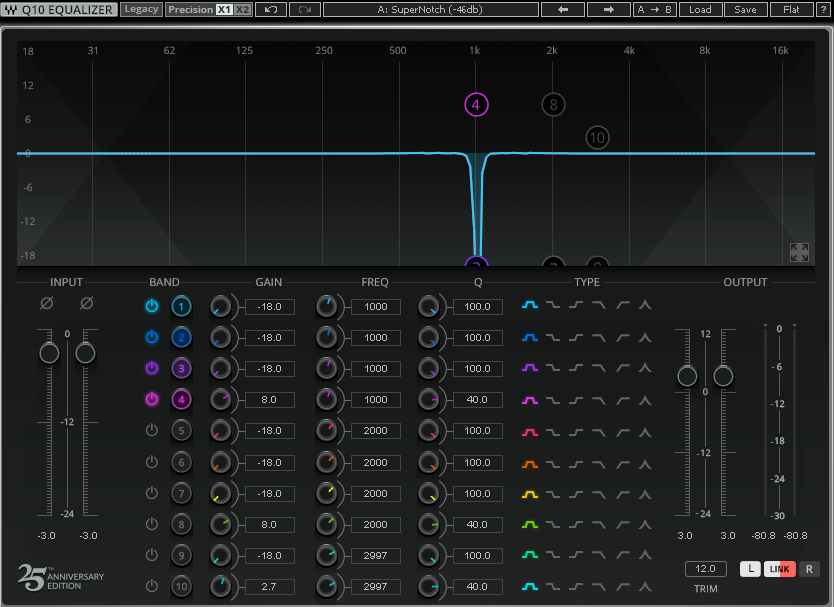Screen dimensions: 834x607
Task: Click band 7 frequency field showing 2000
Action: pos(376,494)
